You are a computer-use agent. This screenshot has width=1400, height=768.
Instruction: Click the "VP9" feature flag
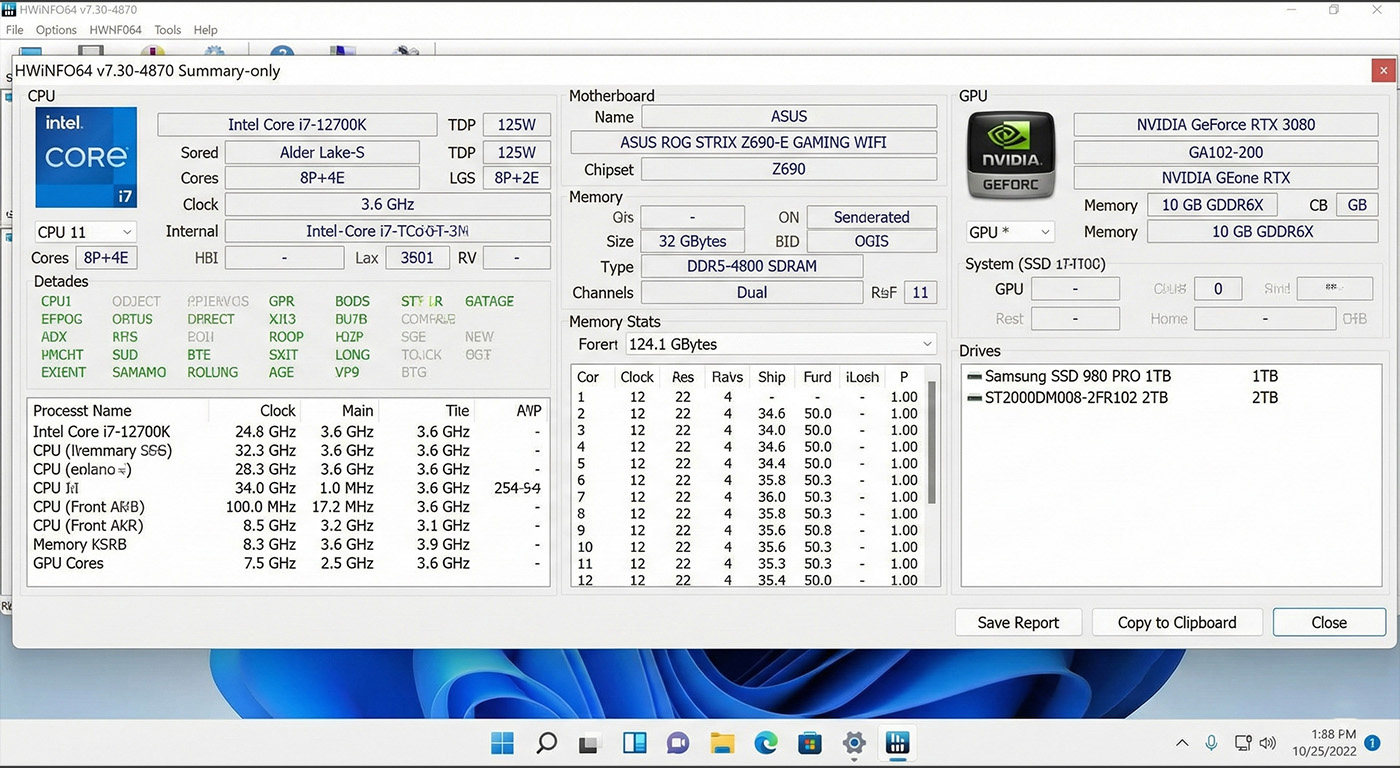point(347,373)
